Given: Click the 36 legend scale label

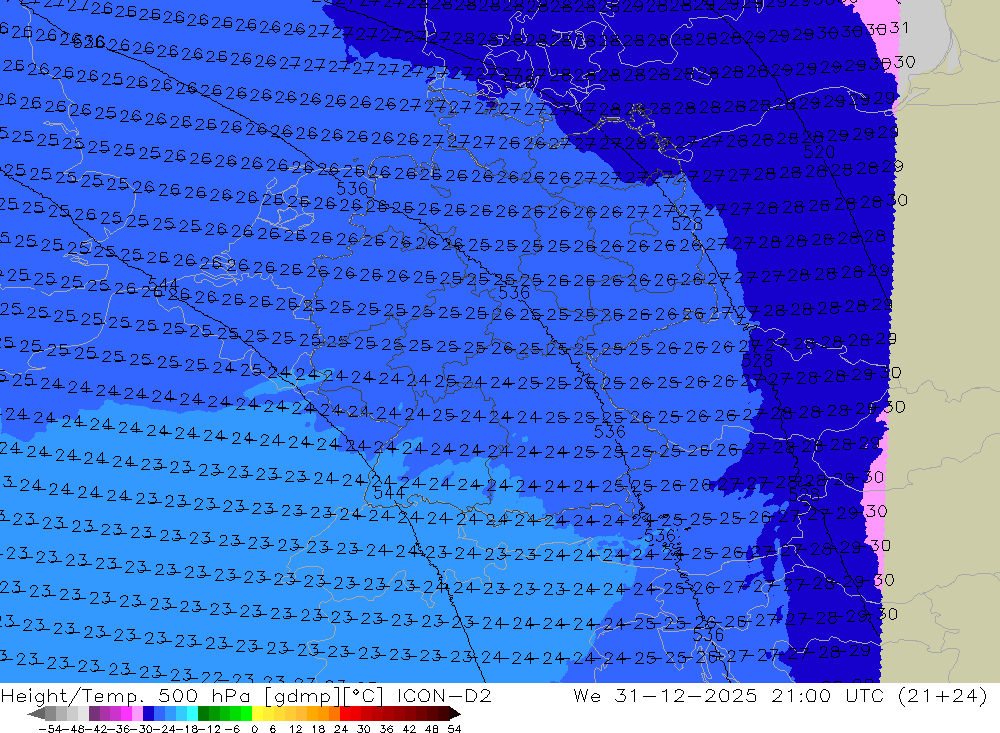Looking at the screenshot, I should [x=386, y=729].
